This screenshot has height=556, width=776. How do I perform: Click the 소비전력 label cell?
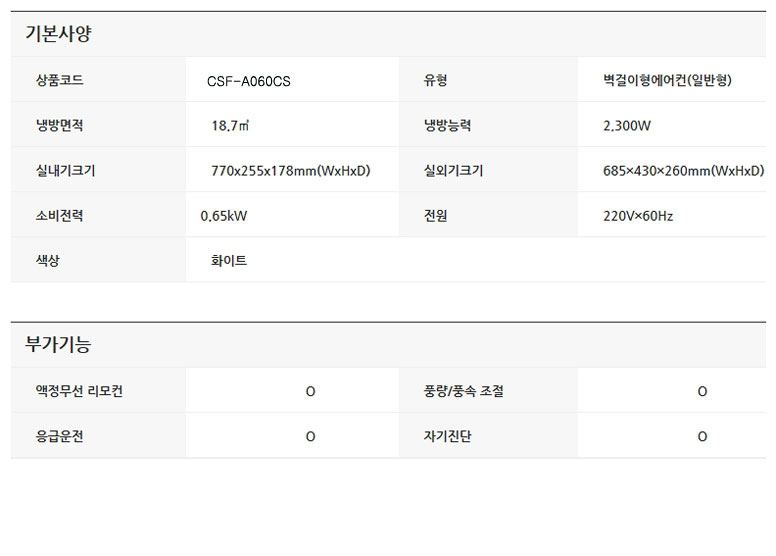(59, 216)
